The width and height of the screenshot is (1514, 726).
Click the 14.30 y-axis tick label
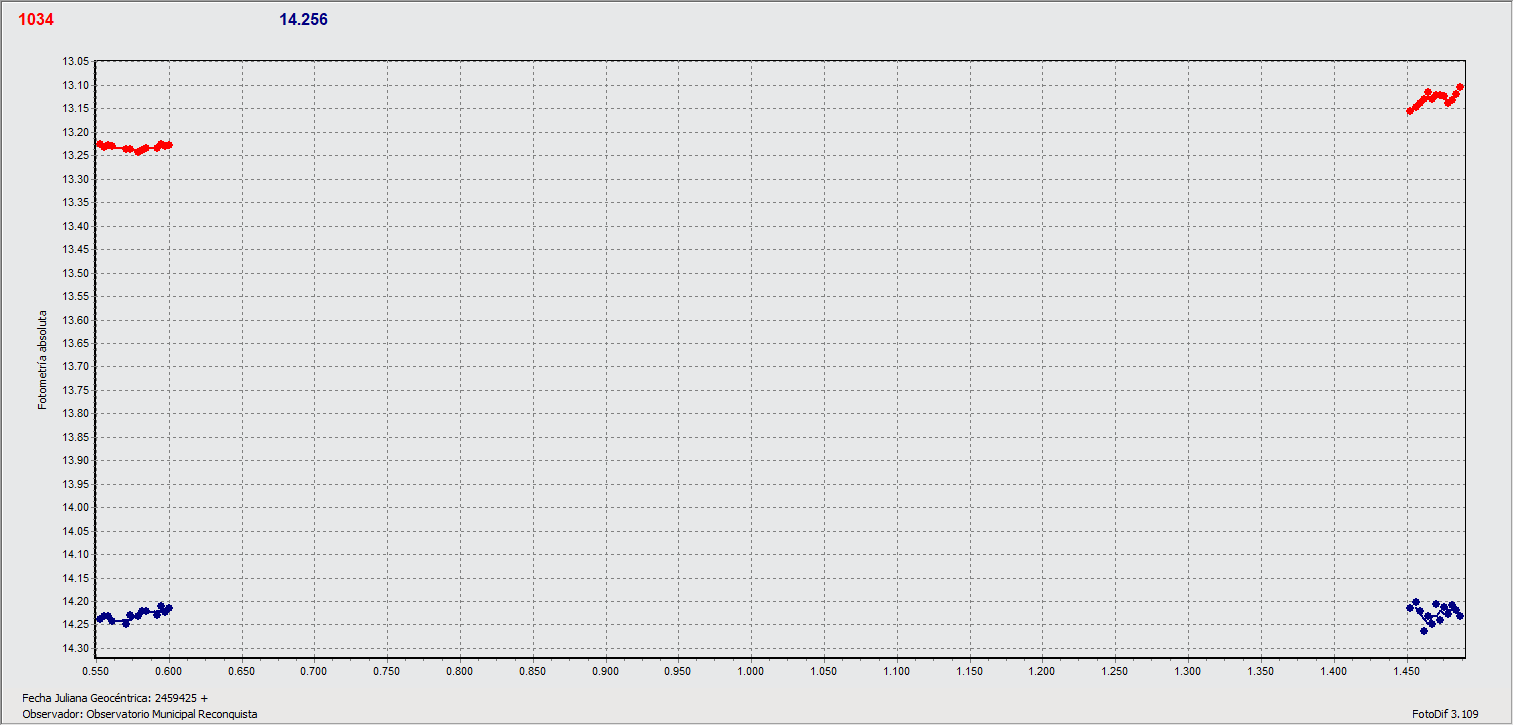(75, 648)
